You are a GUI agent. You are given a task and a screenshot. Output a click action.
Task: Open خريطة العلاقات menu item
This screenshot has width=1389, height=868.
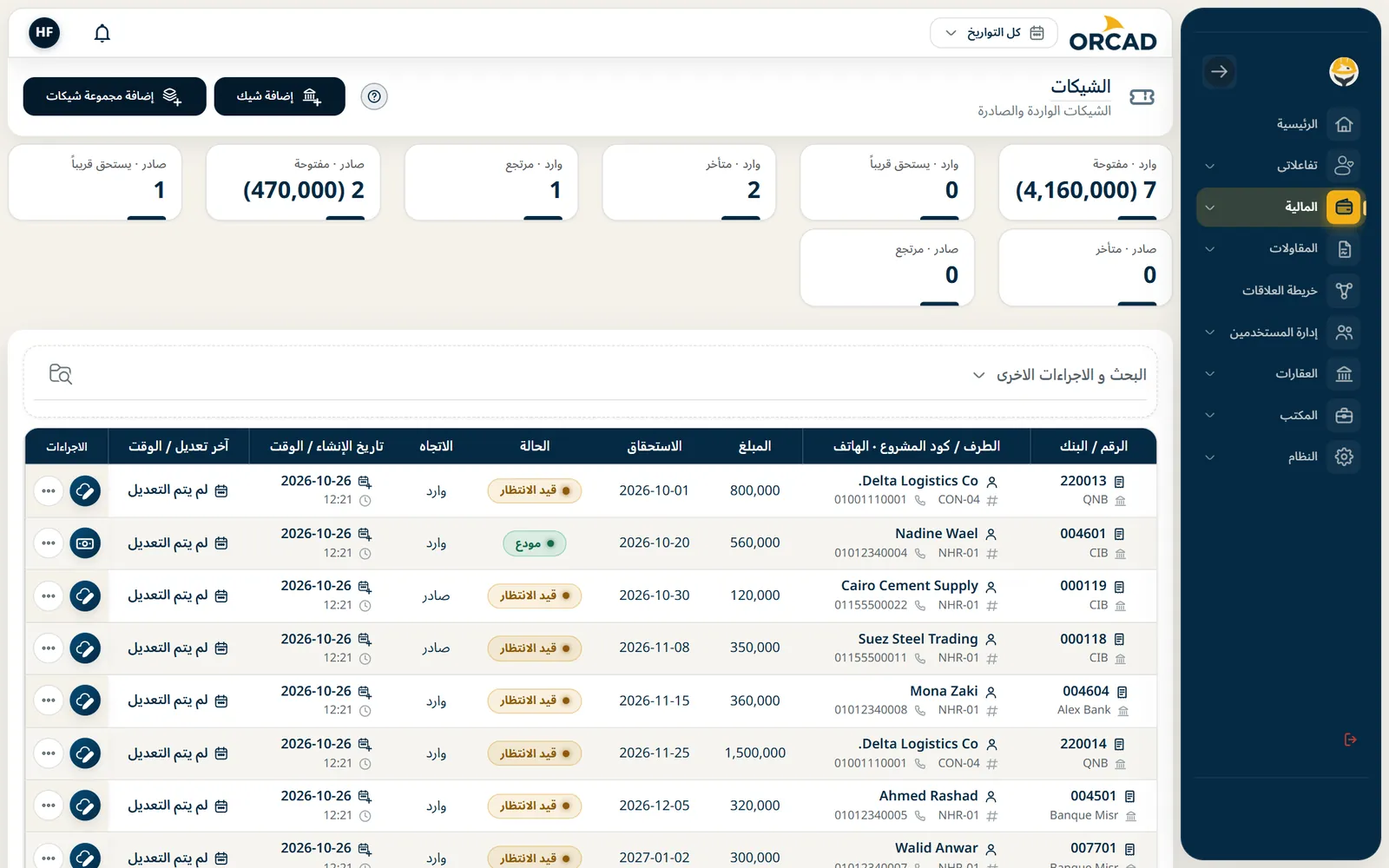click(1280, 291)
